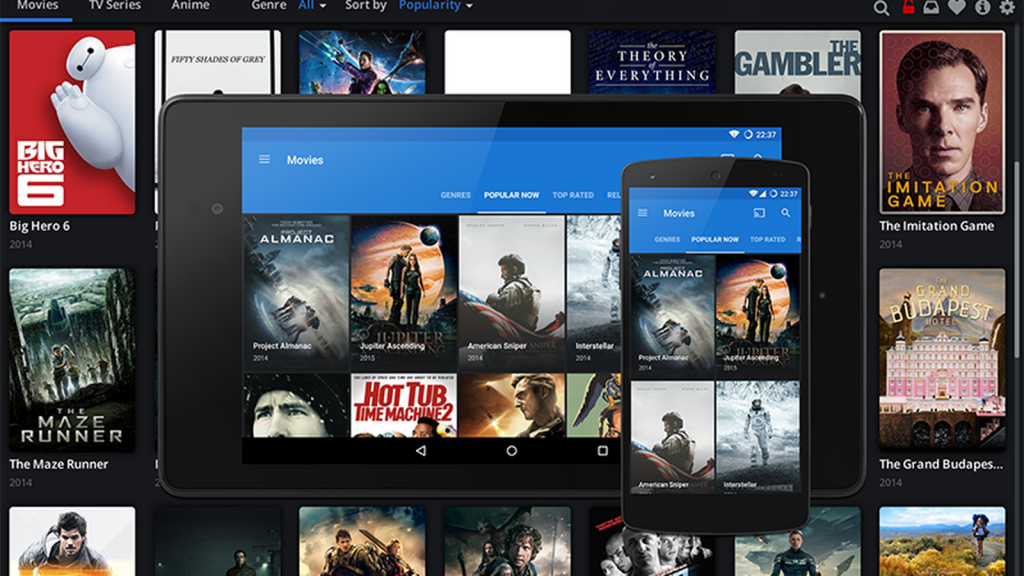
Task: Tap the recent apps square on the tablet
Action: [x=602, y=451]
